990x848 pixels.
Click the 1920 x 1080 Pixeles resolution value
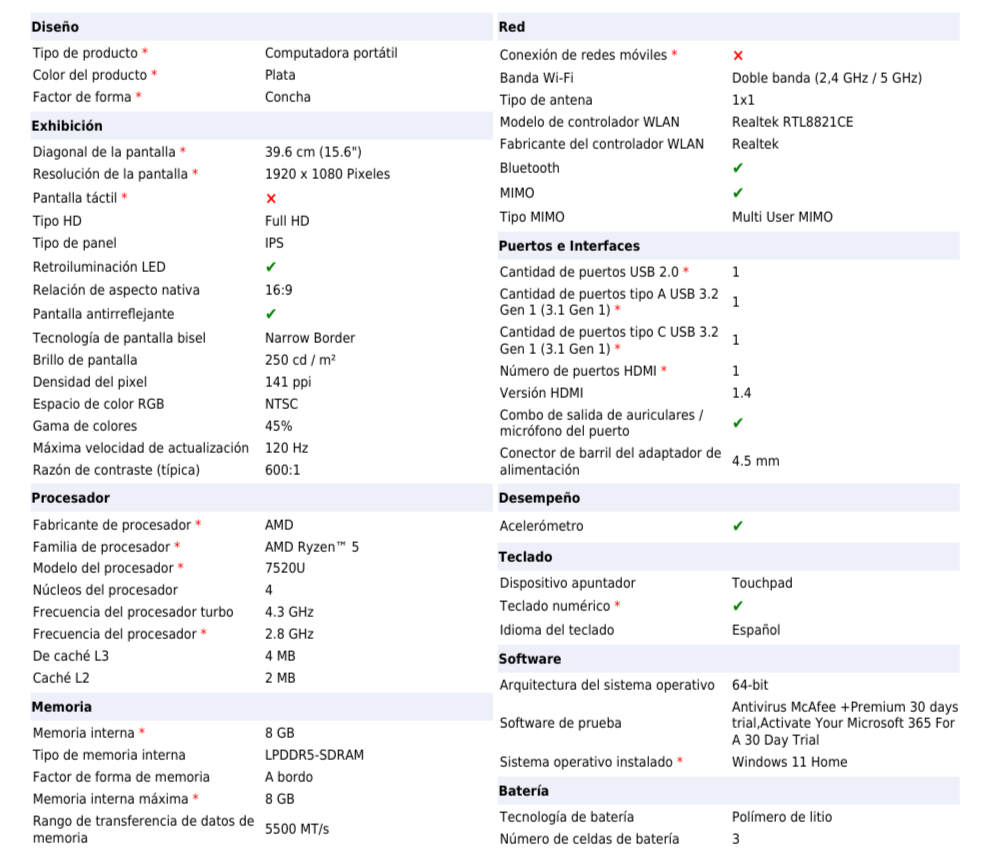(x=327, y=174)
